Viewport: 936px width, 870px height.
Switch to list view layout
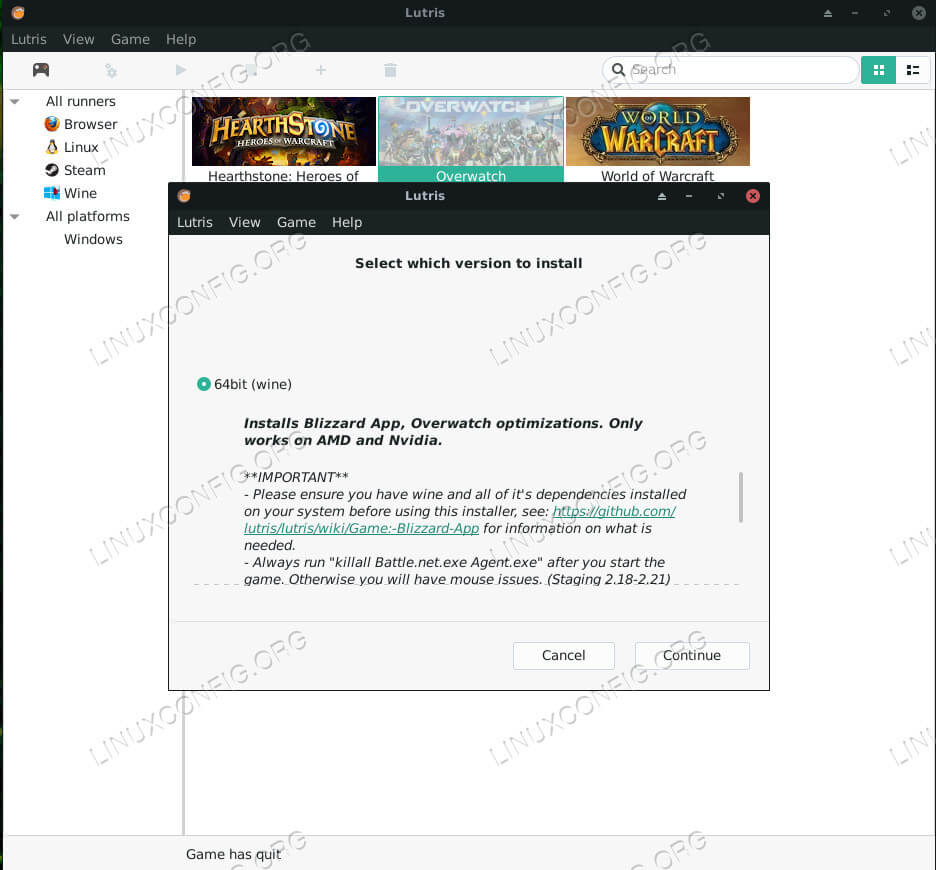913,70
